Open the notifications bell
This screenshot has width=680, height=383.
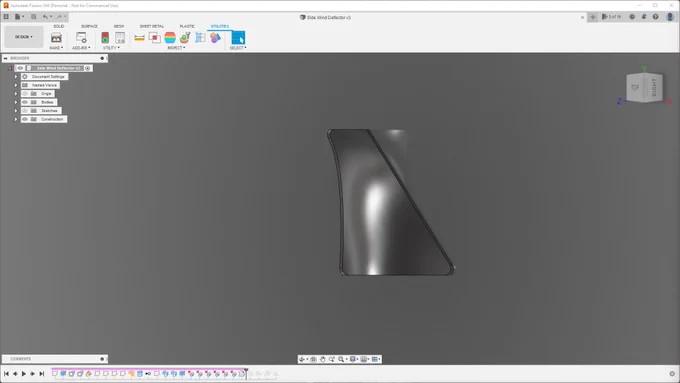(x=644, y=17)
